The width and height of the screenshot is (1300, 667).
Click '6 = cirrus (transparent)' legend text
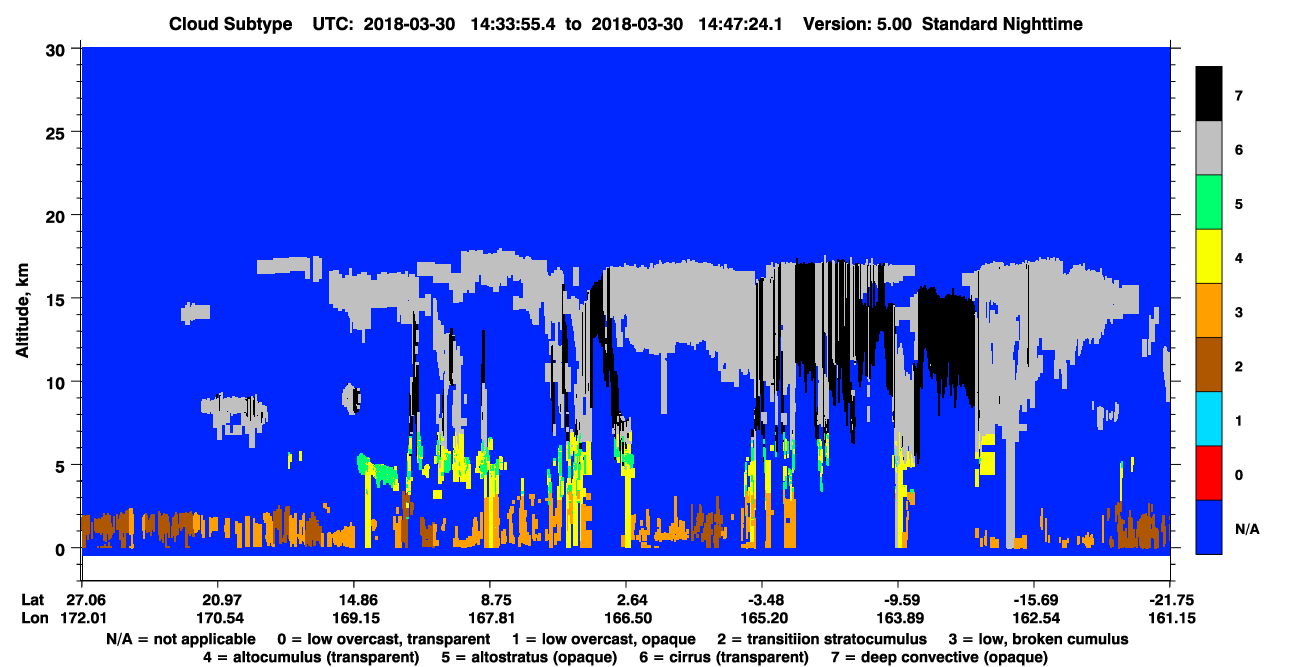pyautogui.click(x=722, y=657)
